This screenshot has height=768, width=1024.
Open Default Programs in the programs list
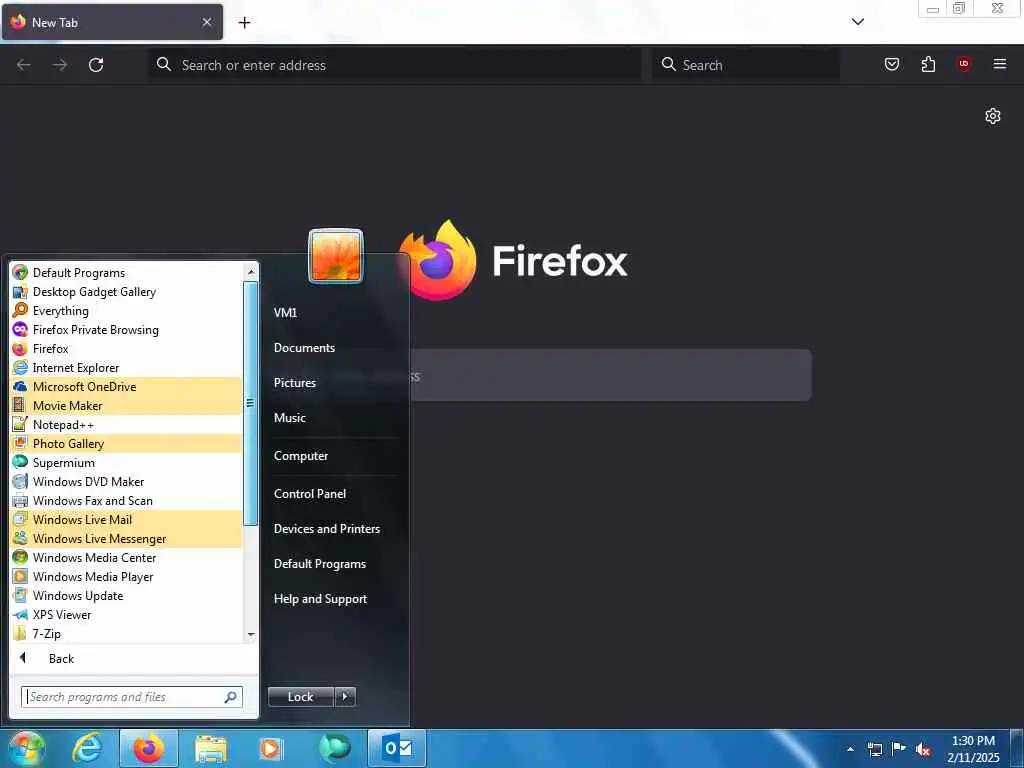click(x=127, y=272)
